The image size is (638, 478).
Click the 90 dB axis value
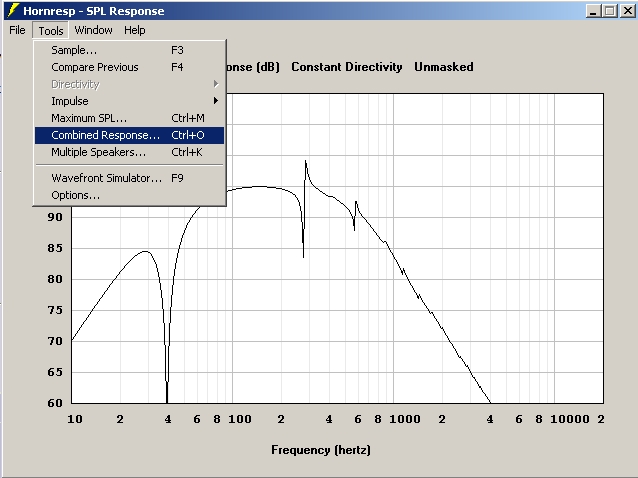pyautogui.click(x=55, y=217)
